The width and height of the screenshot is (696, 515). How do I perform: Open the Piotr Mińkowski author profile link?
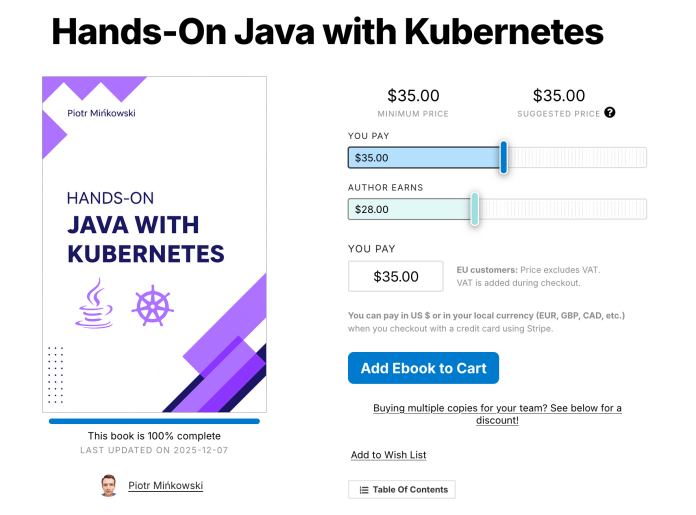point(165,486)
